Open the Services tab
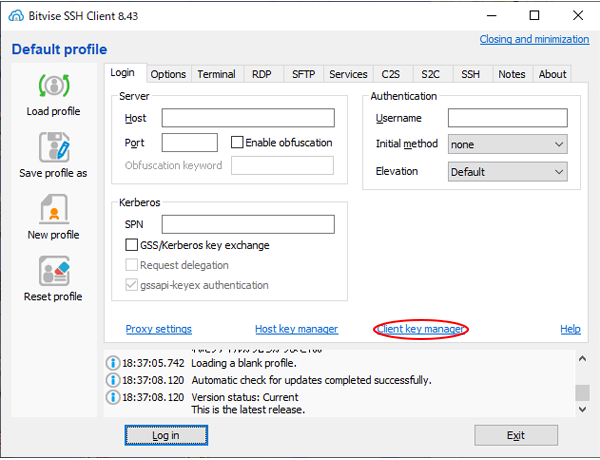Image resolution: width=600 pixels, height=460 pixels. 348,74
